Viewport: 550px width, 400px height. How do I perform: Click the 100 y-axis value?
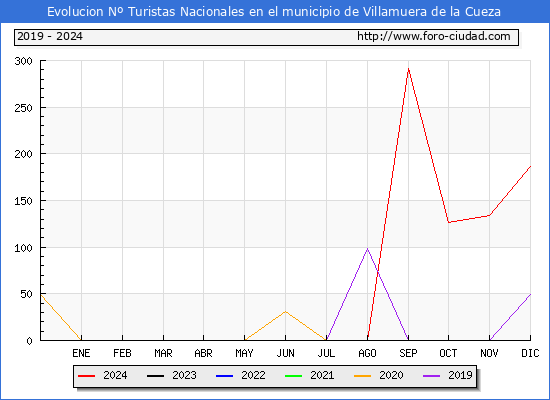pos(24,248)
